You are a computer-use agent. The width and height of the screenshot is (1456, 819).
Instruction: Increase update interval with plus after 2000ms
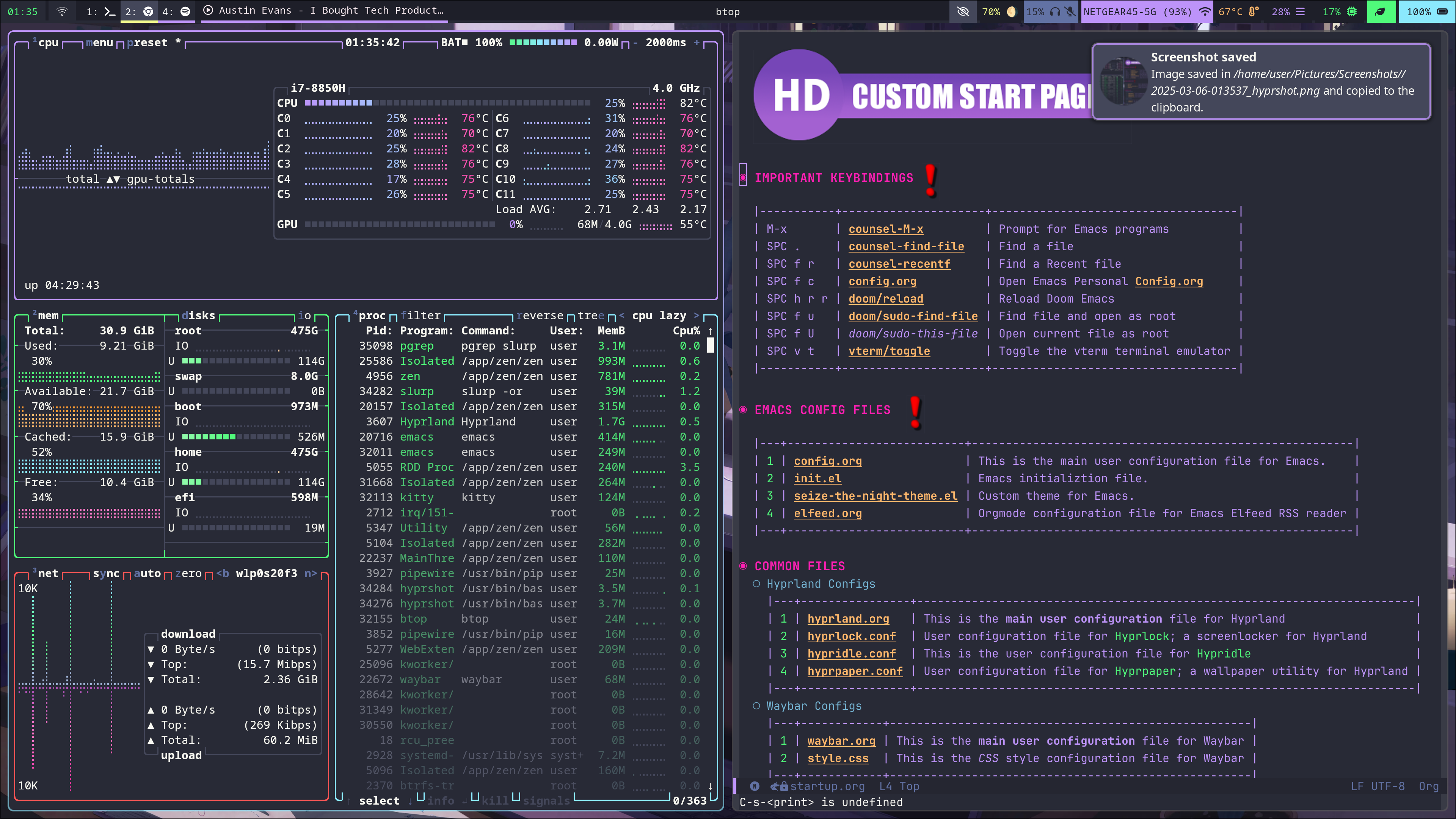click(x=697, y=42)
